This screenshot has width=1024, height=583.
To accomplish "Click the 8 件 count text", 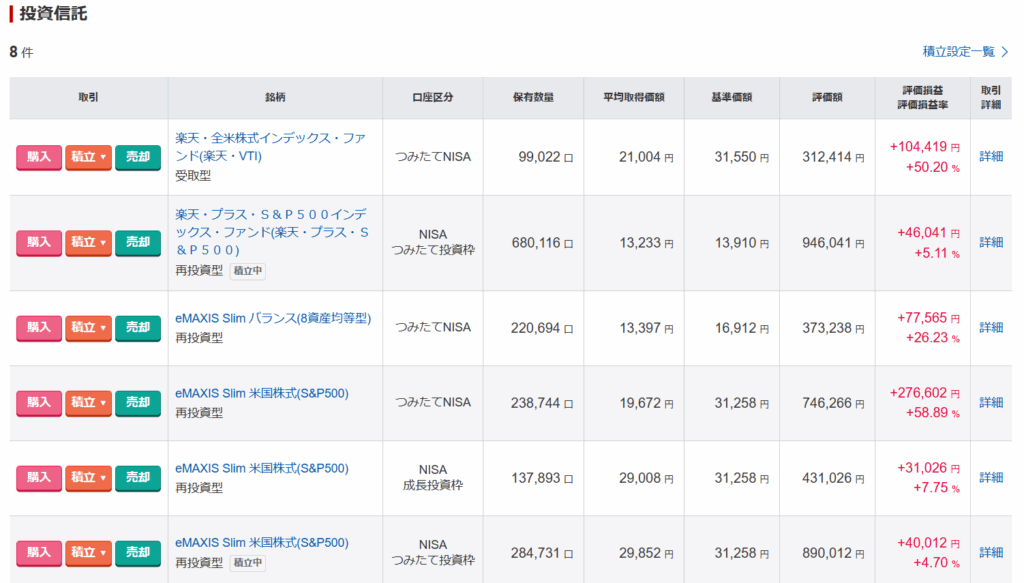I will coord(21,52).
